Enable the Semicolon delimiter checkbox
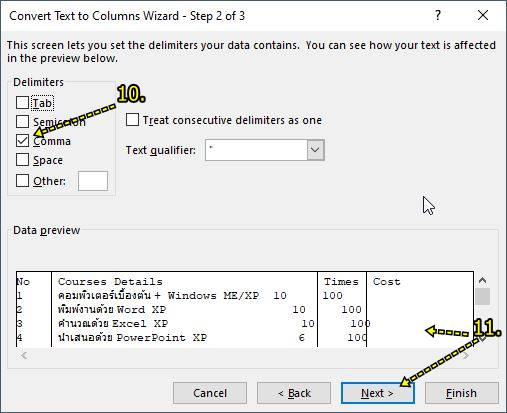Screen dimensions: 507x413 tap(22, 122)
